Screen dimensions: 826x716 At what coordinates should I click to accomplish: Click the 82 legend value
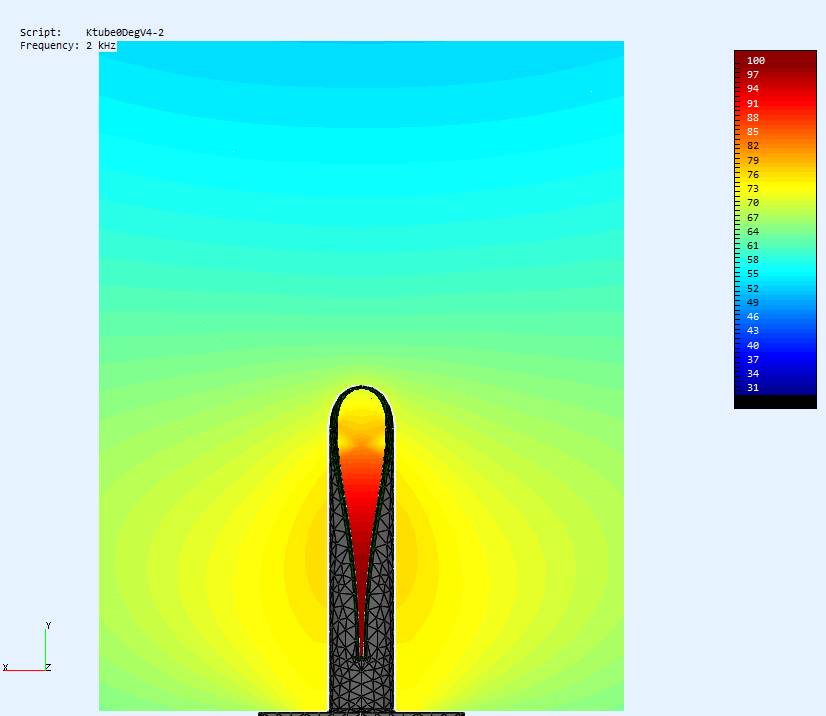[753, 146]
